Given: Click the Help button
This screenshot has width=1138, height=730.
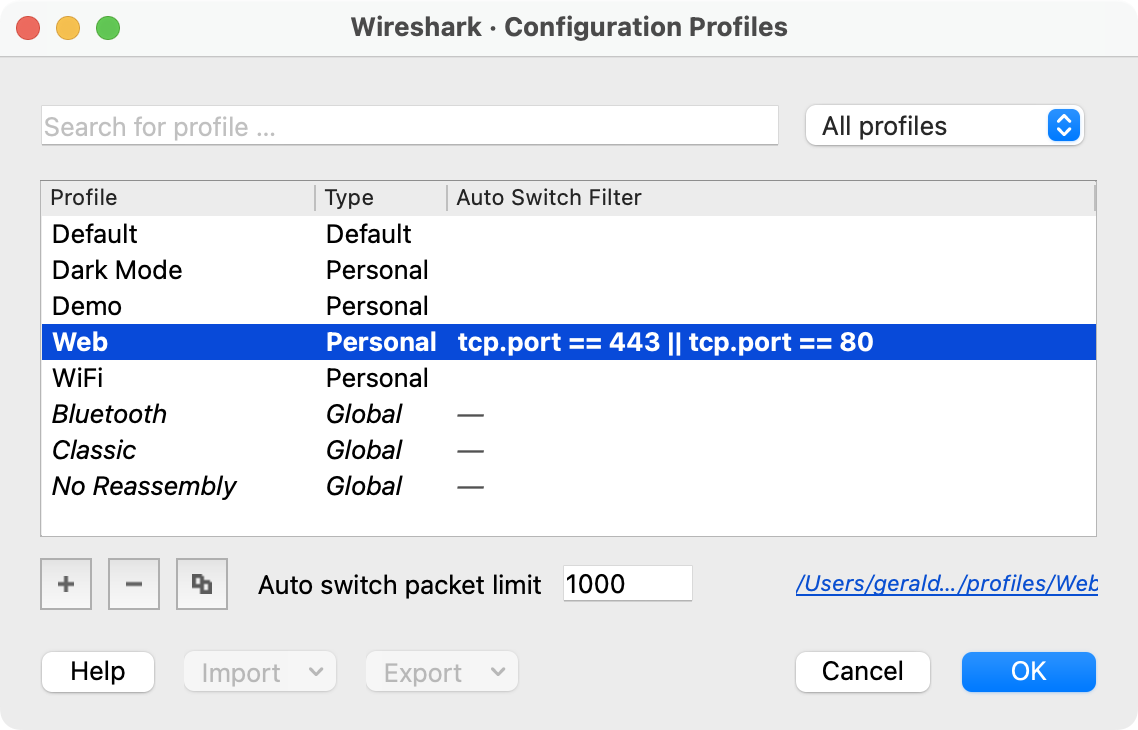Looking at the screenshot, I should click(x=97, y=672).
